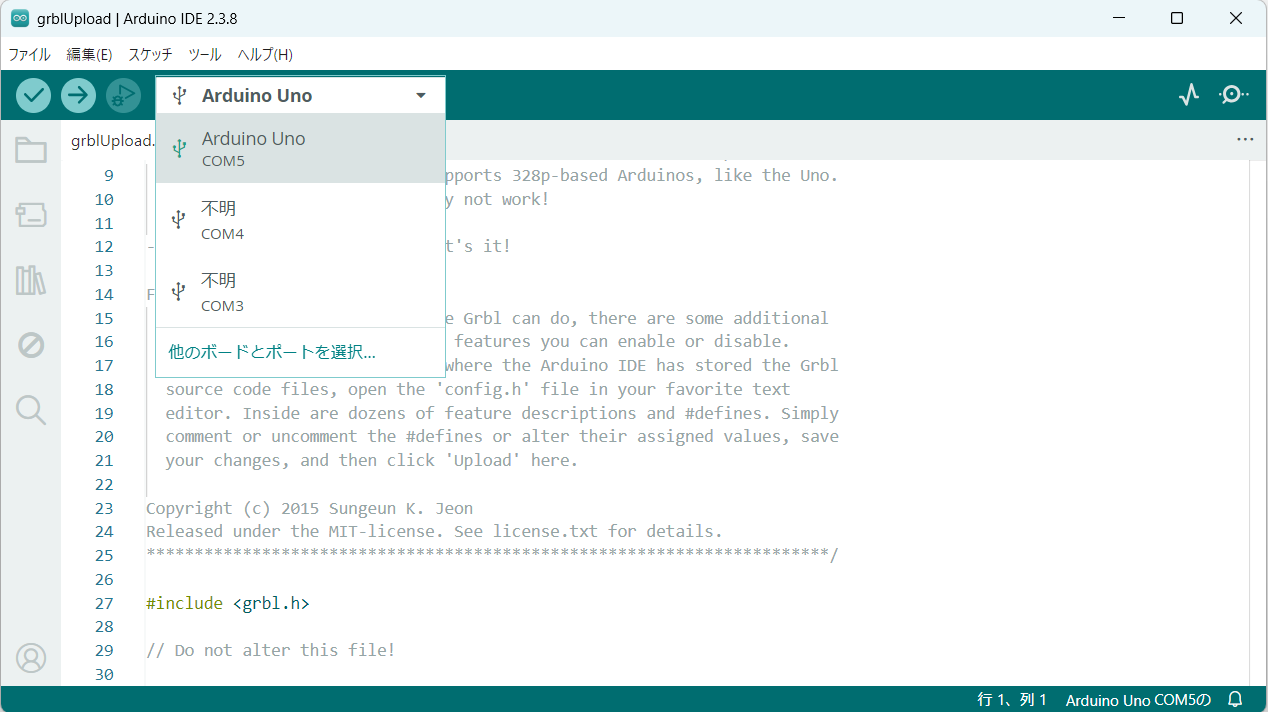Open the Search sidebar icon

31,410
